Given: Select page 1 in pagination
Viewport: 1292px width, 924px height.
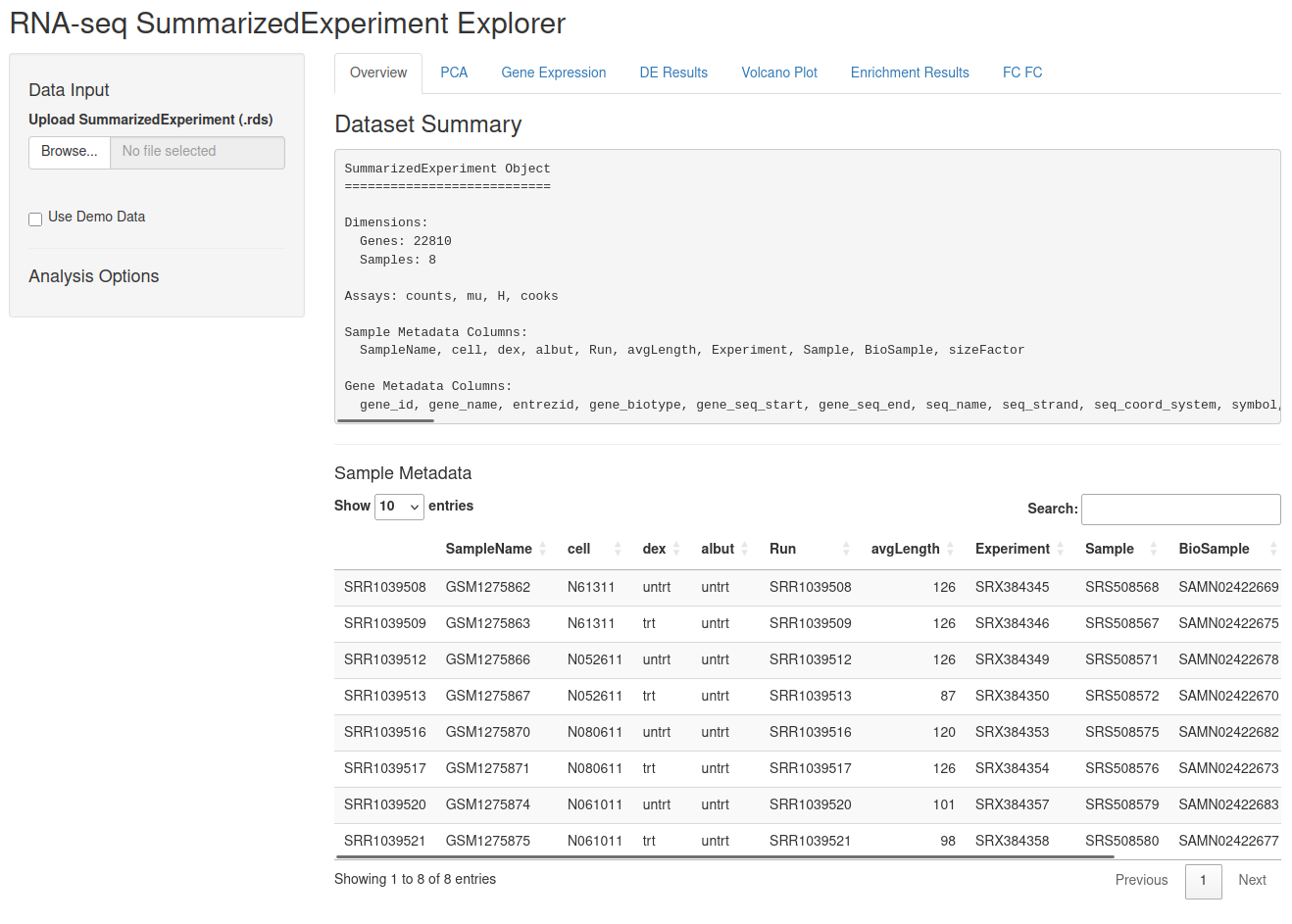Looking at the screenshot, I should click(1203, 881).
